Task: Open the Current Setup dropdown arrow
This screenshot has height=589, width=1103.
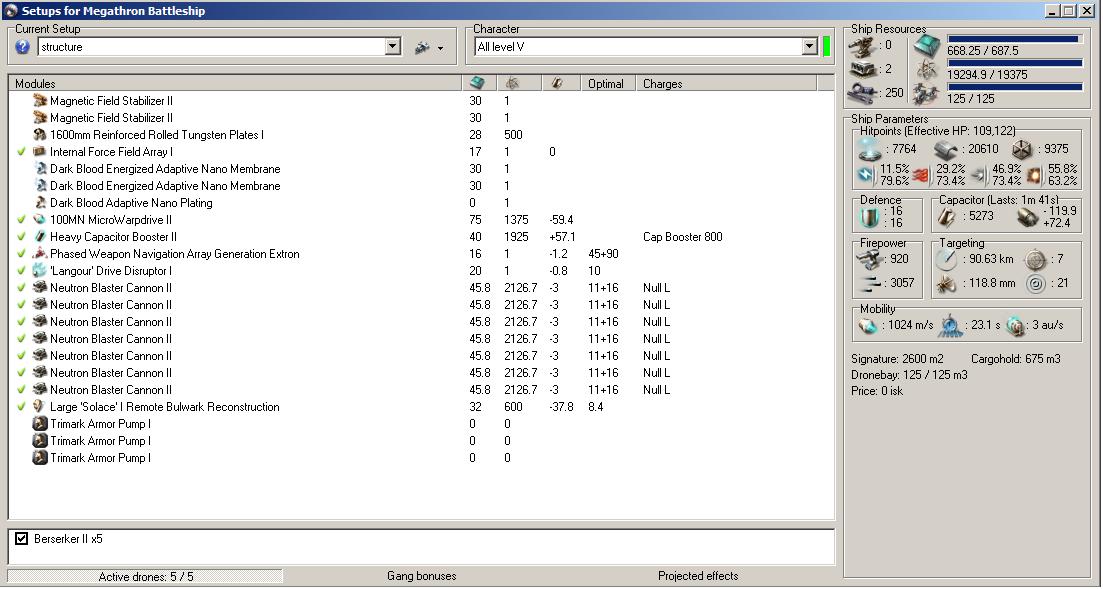Action: [x=393, y=47]
